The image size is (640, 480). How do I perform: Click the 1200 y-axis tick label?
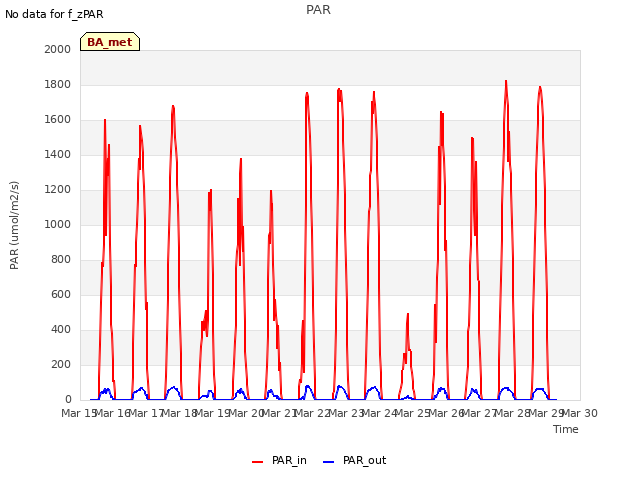58,189
